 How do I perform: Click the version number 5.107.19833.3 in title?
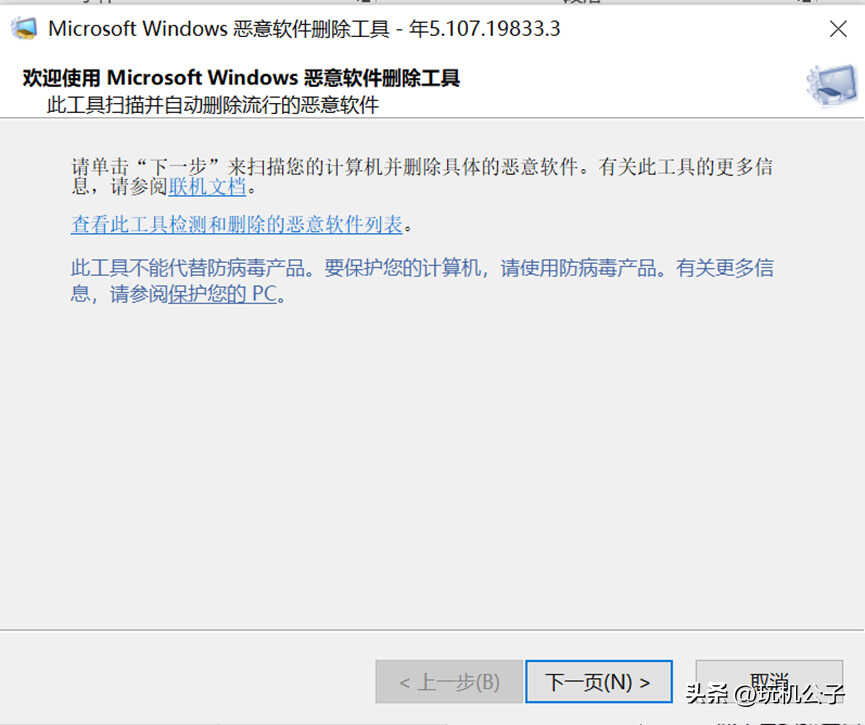494,29
